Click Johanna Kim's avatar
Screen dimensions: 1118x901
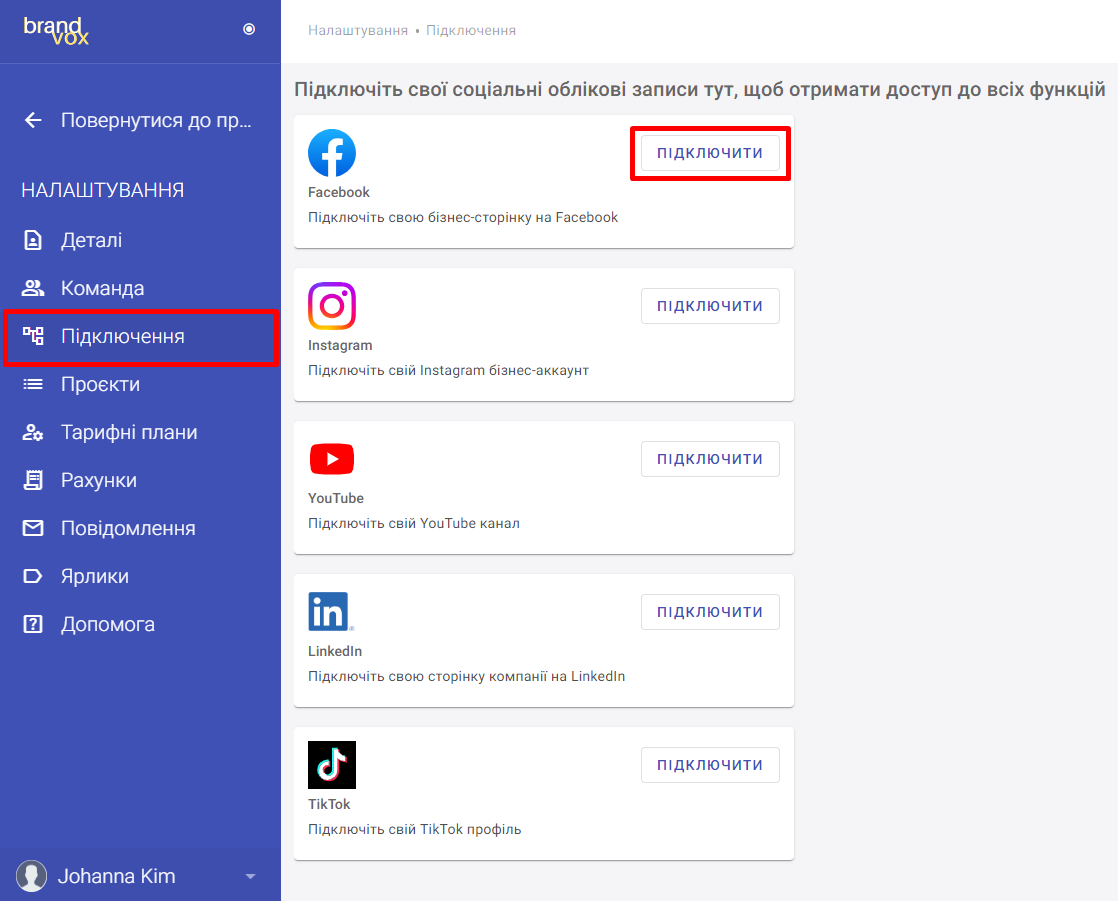[x=31, y=876]
